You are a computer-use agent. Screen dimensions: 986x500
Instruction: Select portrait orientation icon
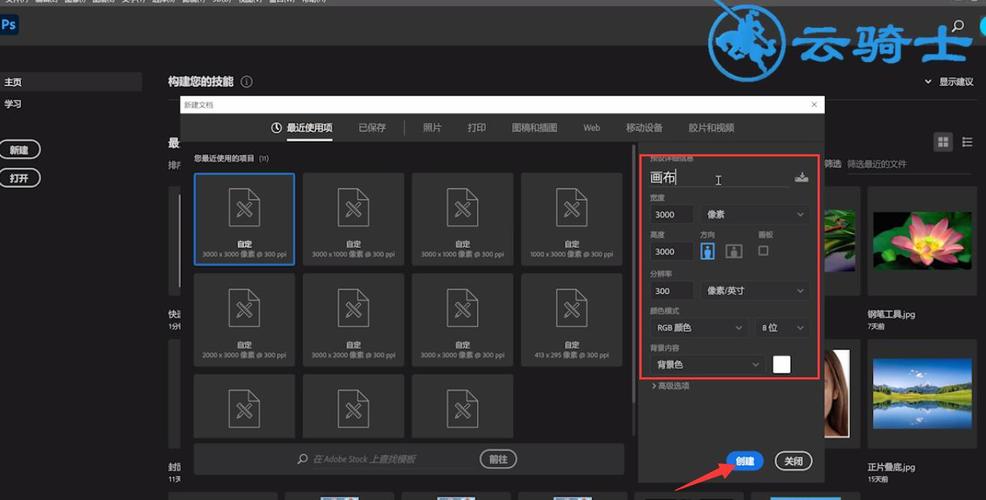(708, 251)
